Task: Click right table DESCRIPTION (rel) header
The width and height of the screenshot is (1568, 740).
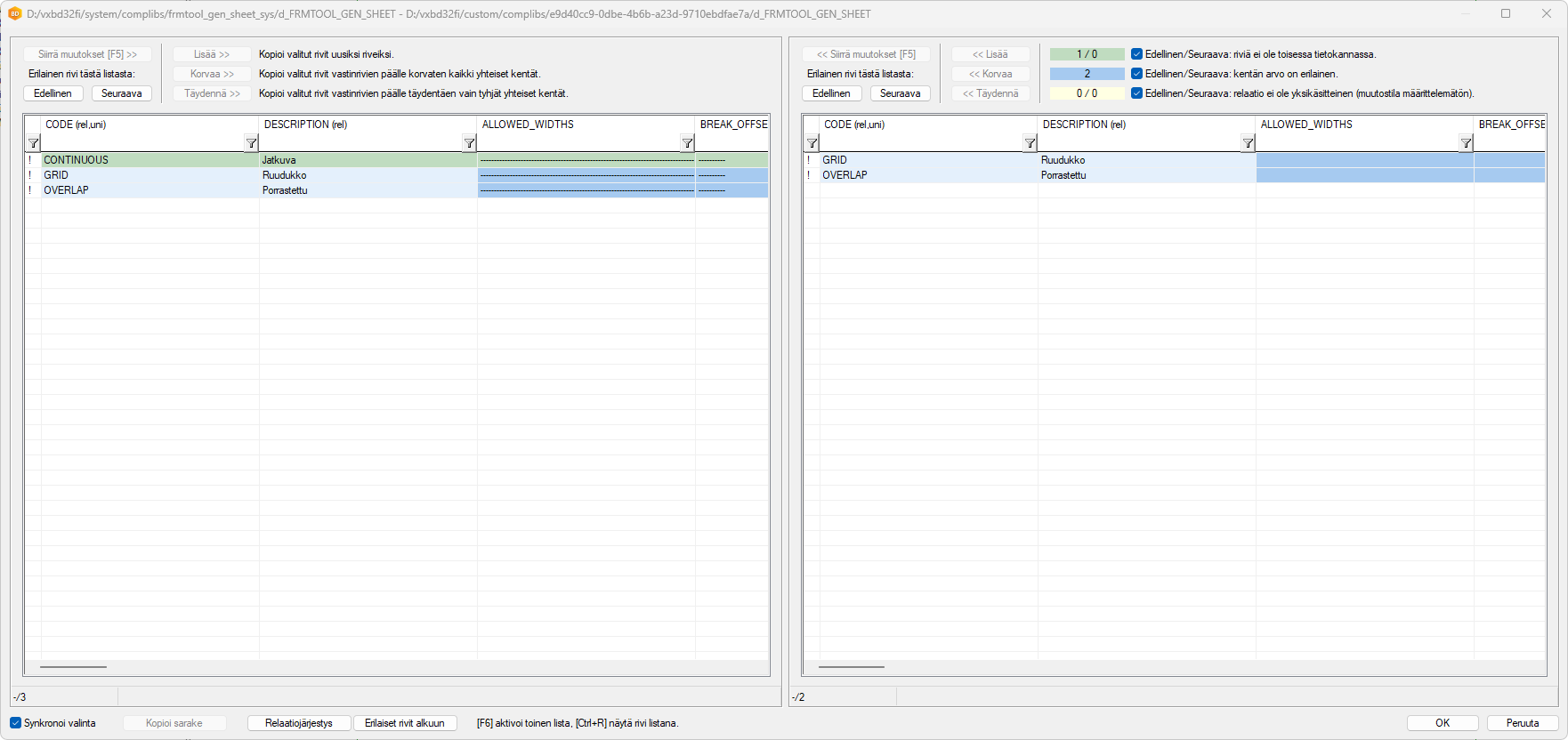Action: pyautogui.click(x=1146, y=125)
